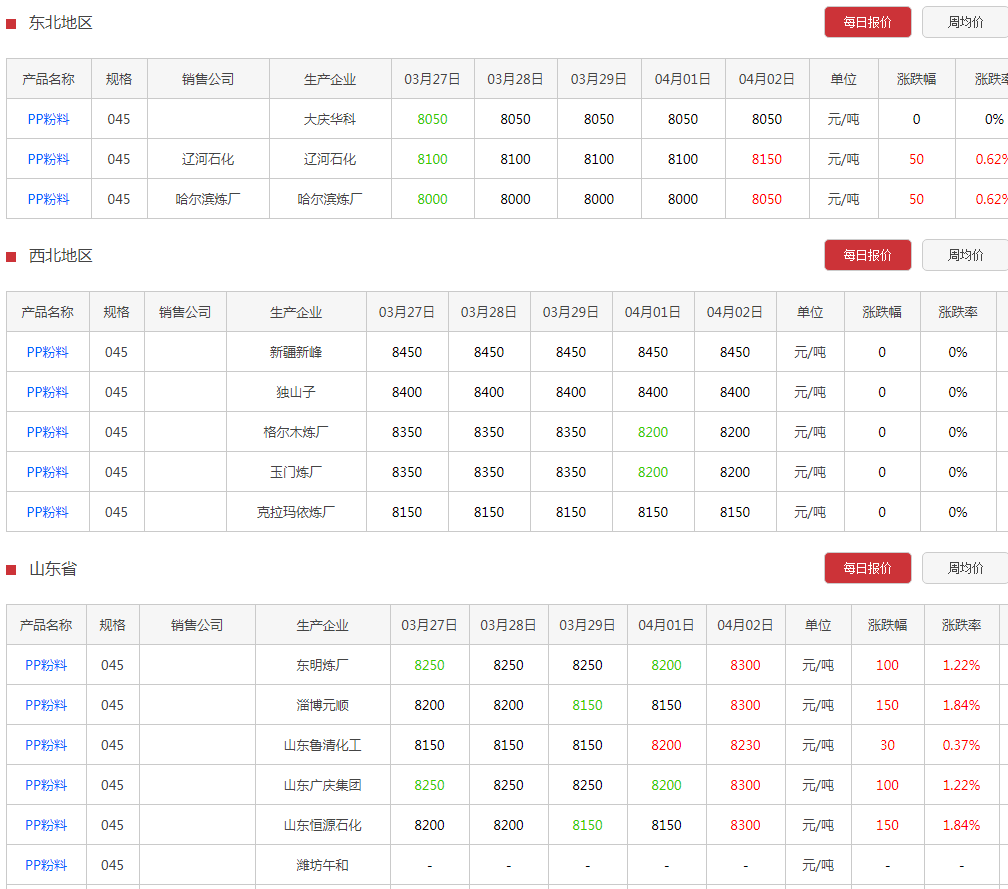1008x889 pixels.
Task: Open PP粉料 link in 哈尔滨炼厂 row
Action: [49, 199]
